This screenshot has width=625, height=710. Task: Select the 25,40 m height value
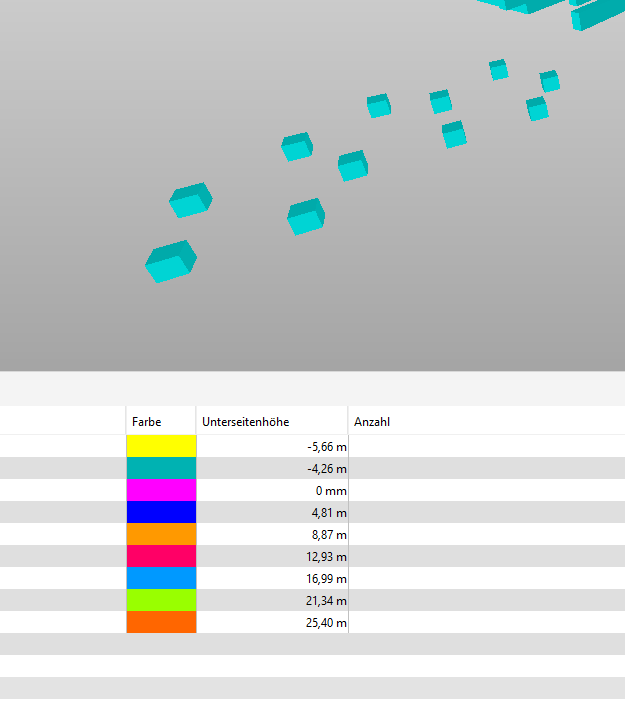pyautogui.click(x=326, y=623)
